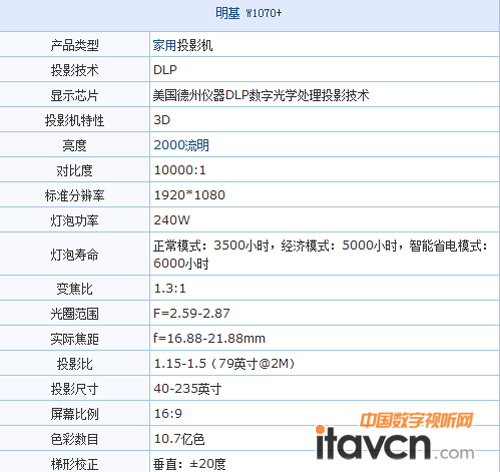Select the 3D feature value
The width and height of the screenshot is (500, 472).
[x=162, y=120]
